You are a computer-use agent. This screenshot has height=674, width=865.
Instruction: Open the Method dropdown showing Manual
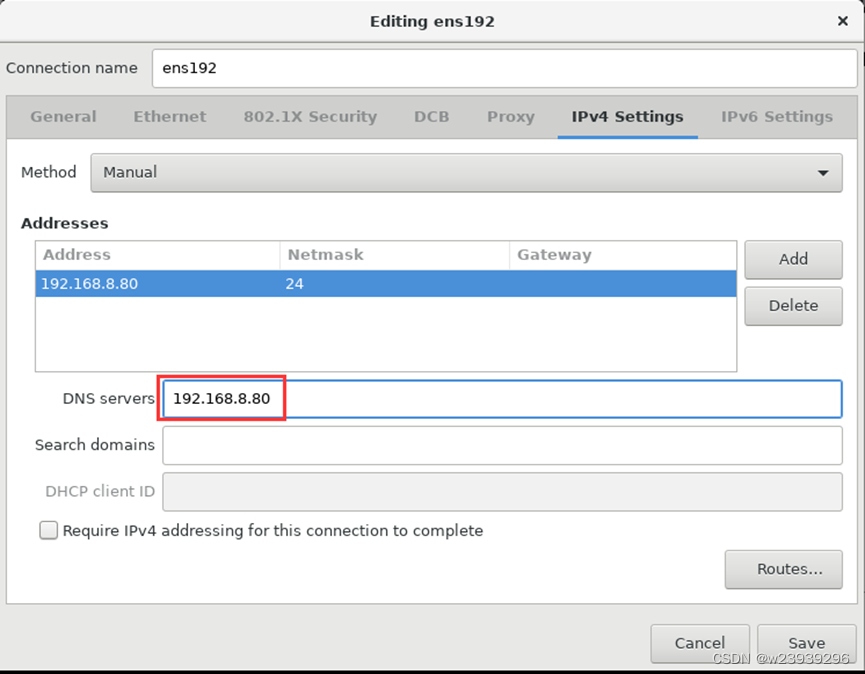(x=466, y=173)
